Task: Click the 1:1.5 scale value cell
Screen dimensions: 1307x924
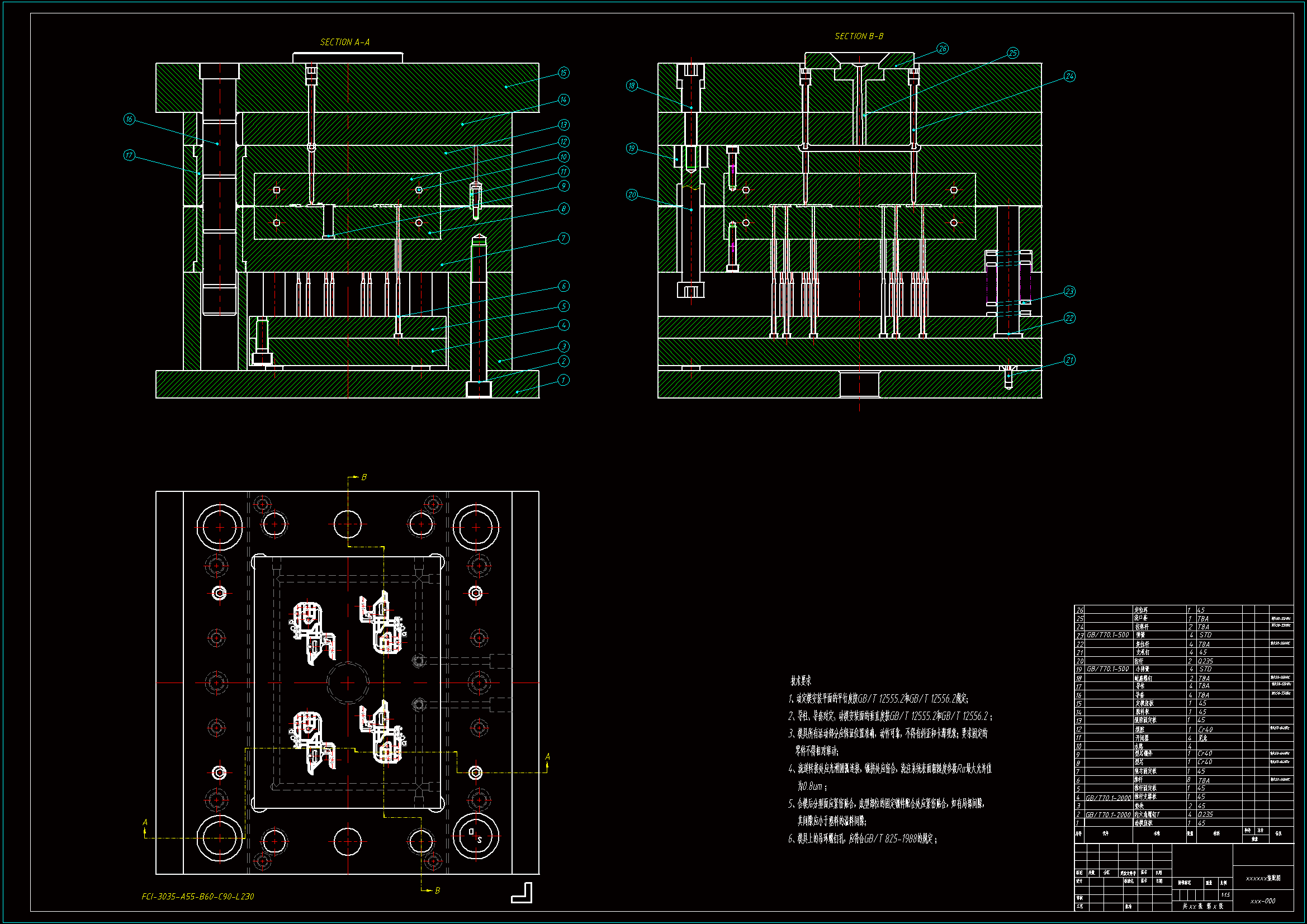Action: pyautogui.click(x=1225, y=895)
